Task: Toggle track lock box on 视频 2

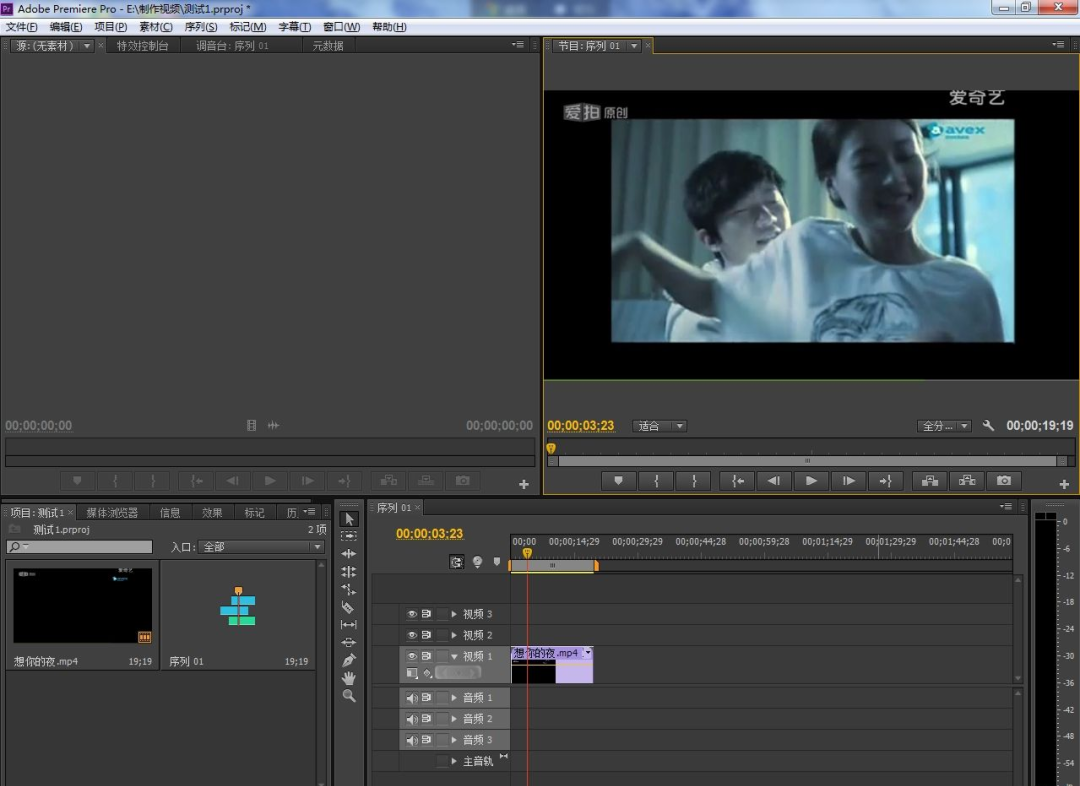Action: (x=442, y=634)
